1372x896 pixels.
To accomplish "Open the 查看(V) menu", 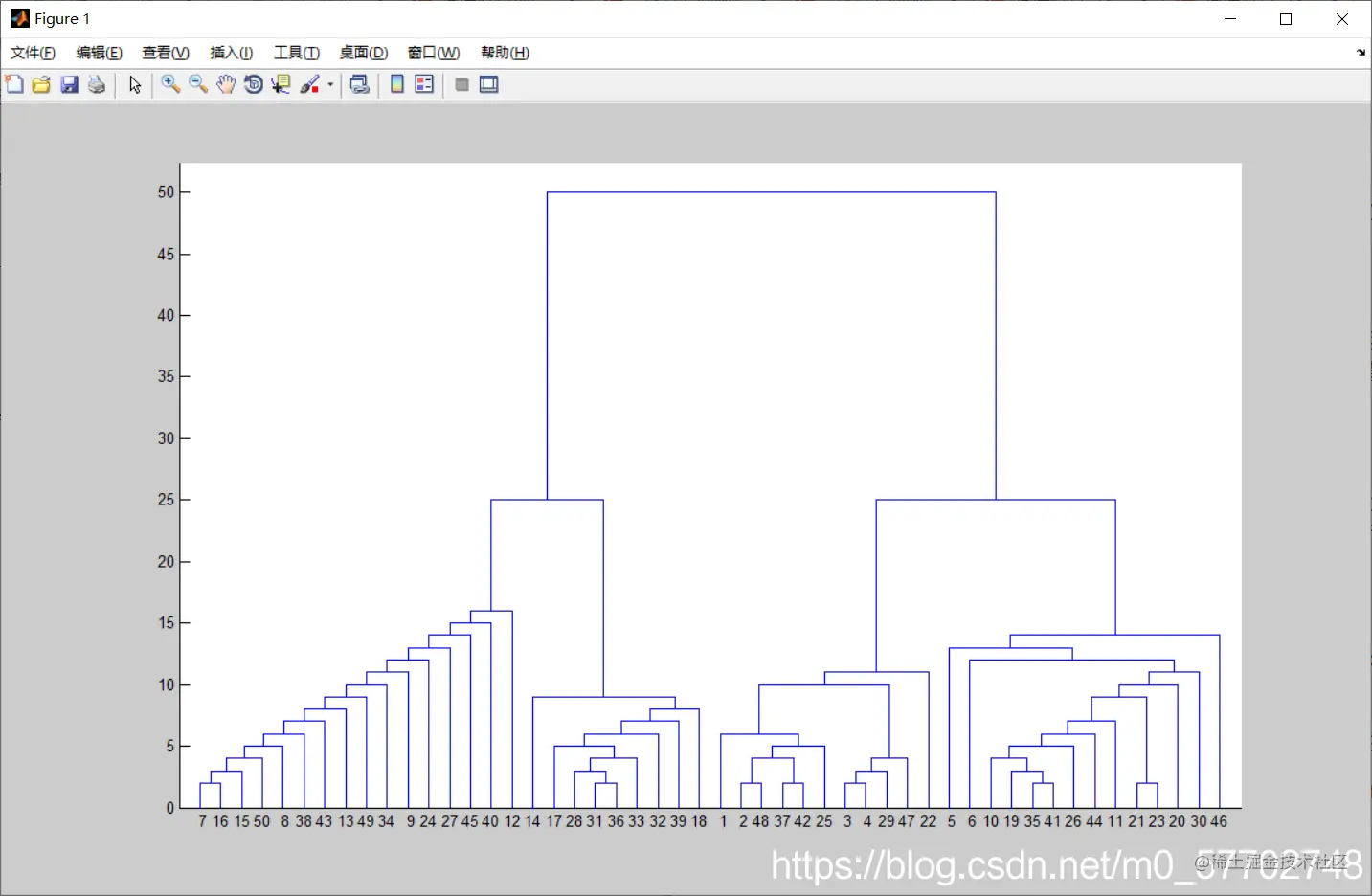I will (166, 53).
